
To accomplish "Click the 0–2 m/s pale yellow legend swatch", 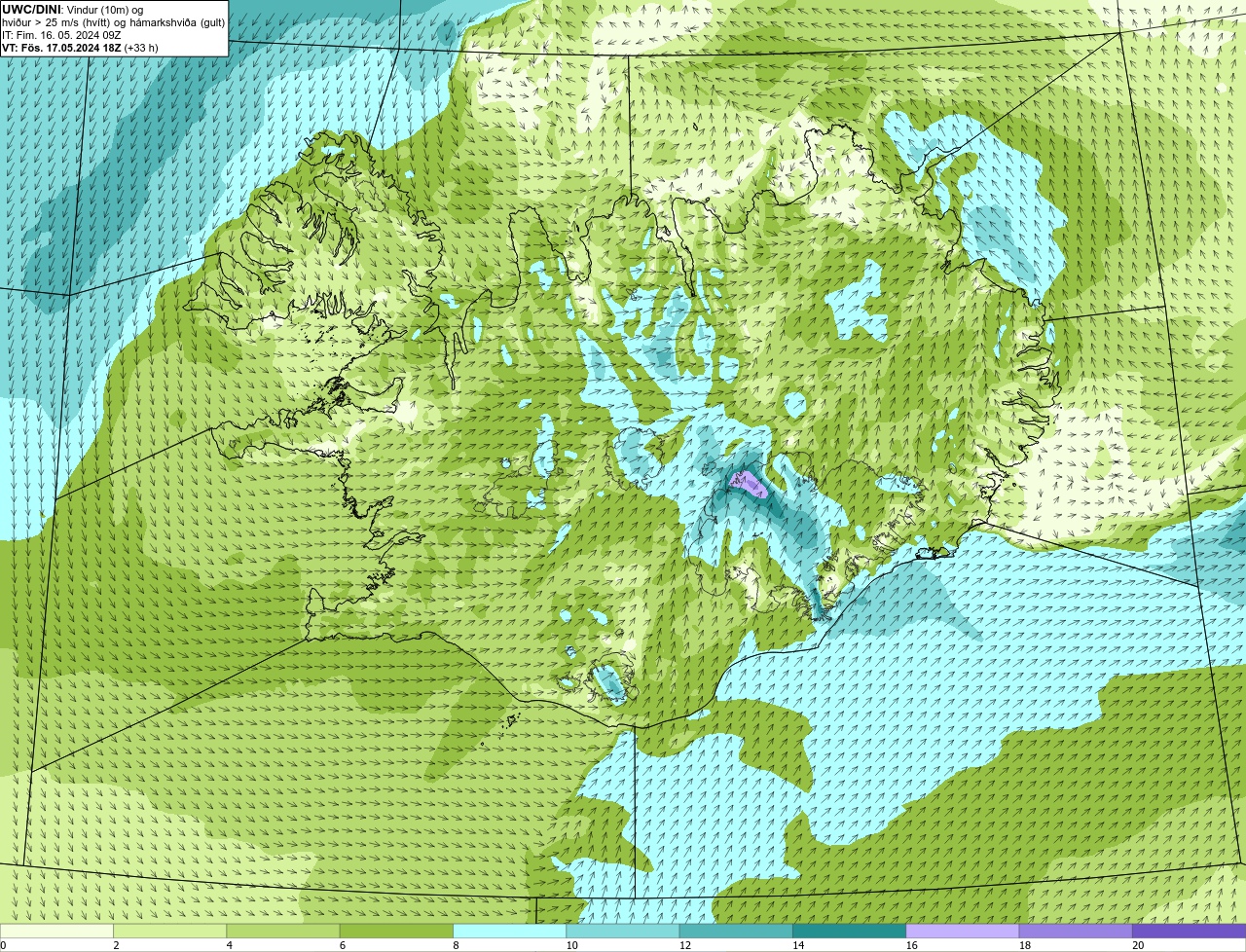I will [x=56, y=932].
